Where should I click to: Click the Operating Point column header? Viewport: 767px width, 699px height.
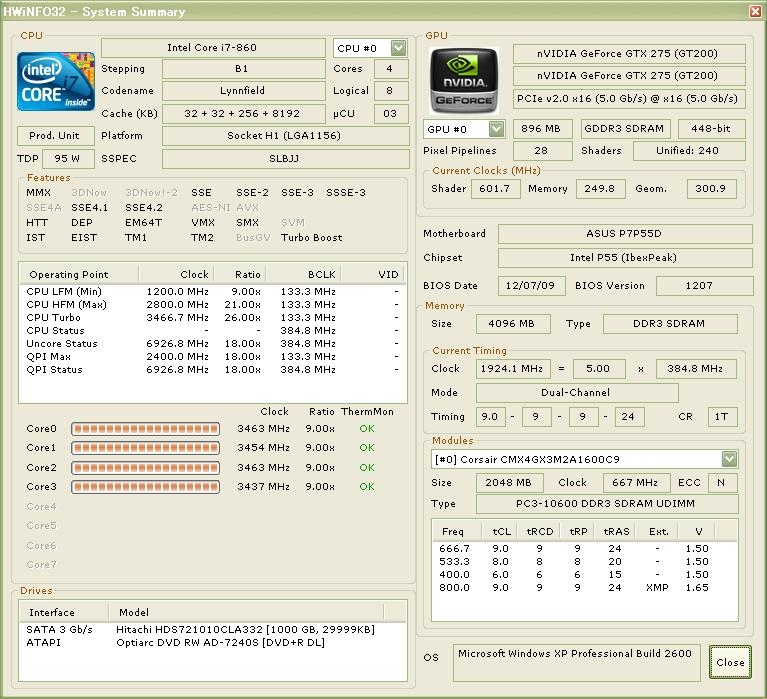(68, 274)
